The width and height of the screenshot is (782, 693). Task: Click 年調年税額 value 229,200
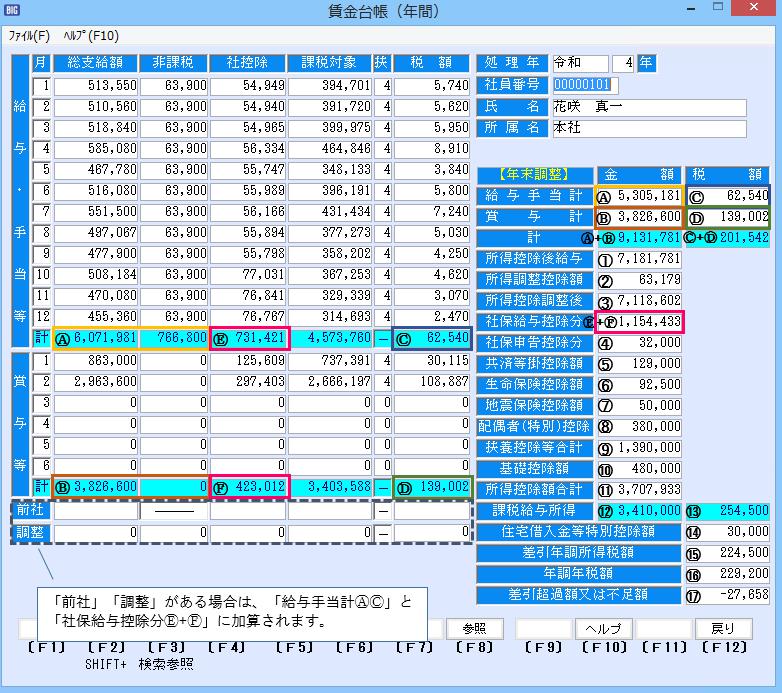click(727, 573)
